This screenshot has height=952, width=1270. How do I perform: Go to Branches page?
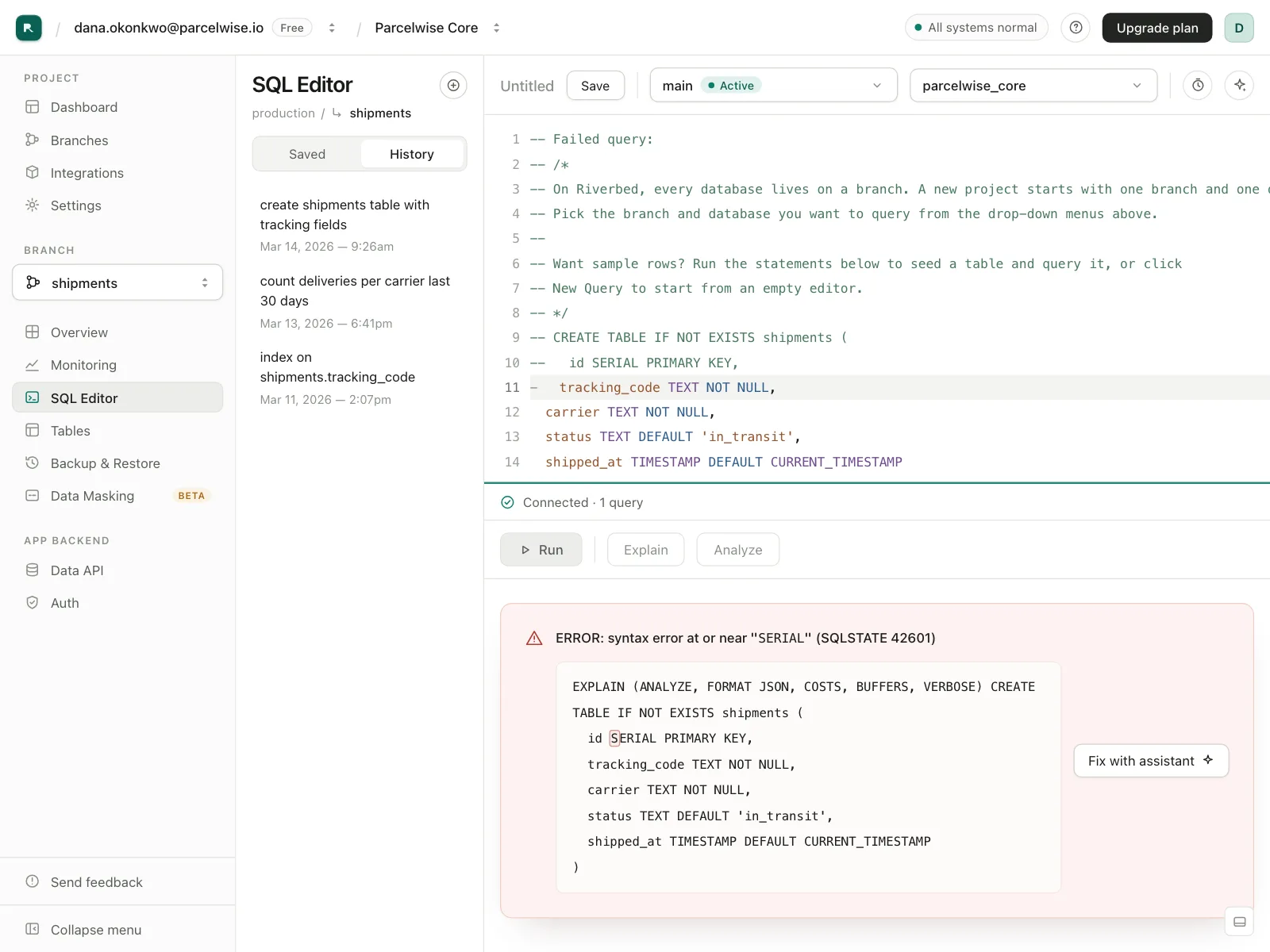tap(117, 140)
